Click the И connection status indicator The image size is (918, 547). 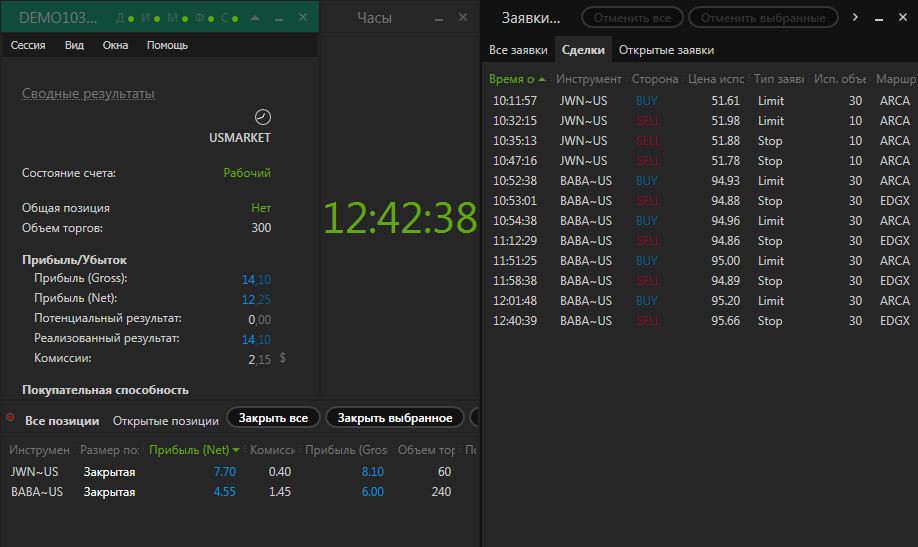(x=150, y=18)
